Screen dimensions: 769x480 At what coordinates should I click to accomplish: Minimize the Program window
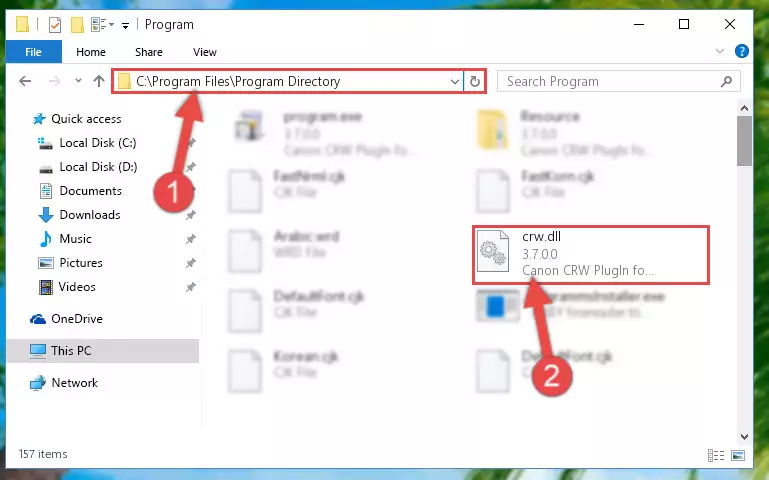[639, 24]
